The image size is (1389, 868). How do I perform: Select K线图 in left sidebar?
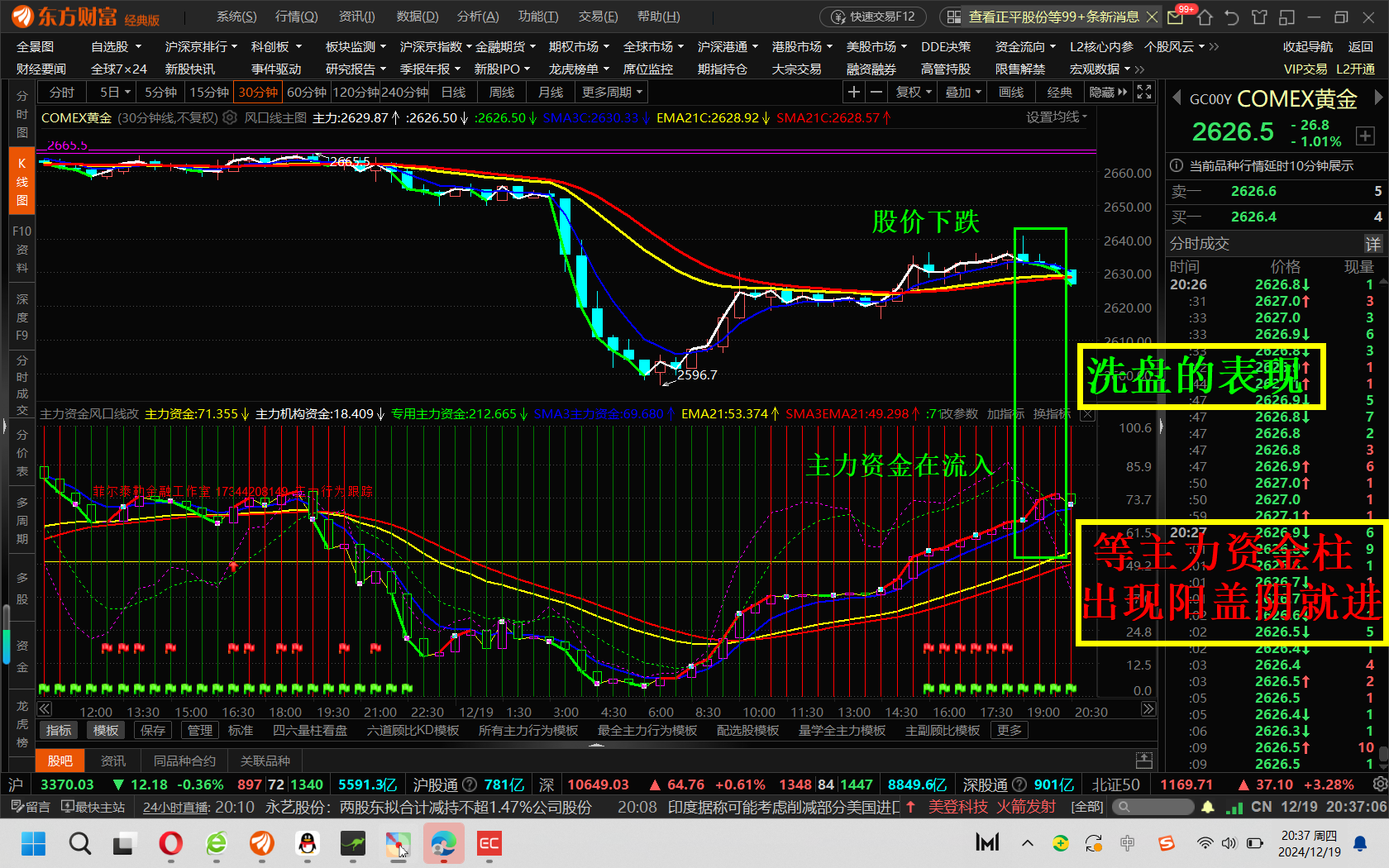(x=22, y=181)
